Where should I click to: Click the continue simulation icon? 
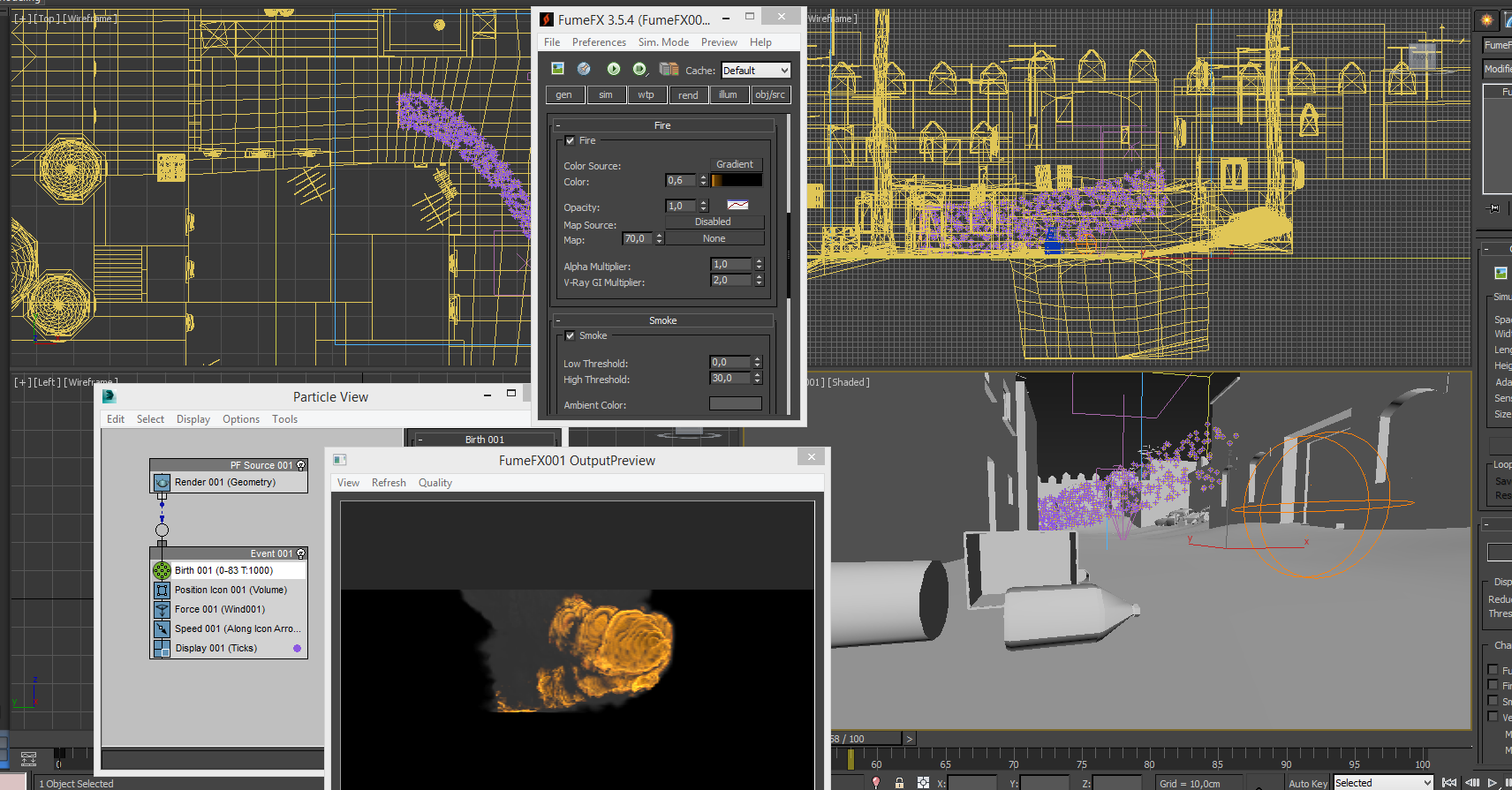(x=639, y=69)
